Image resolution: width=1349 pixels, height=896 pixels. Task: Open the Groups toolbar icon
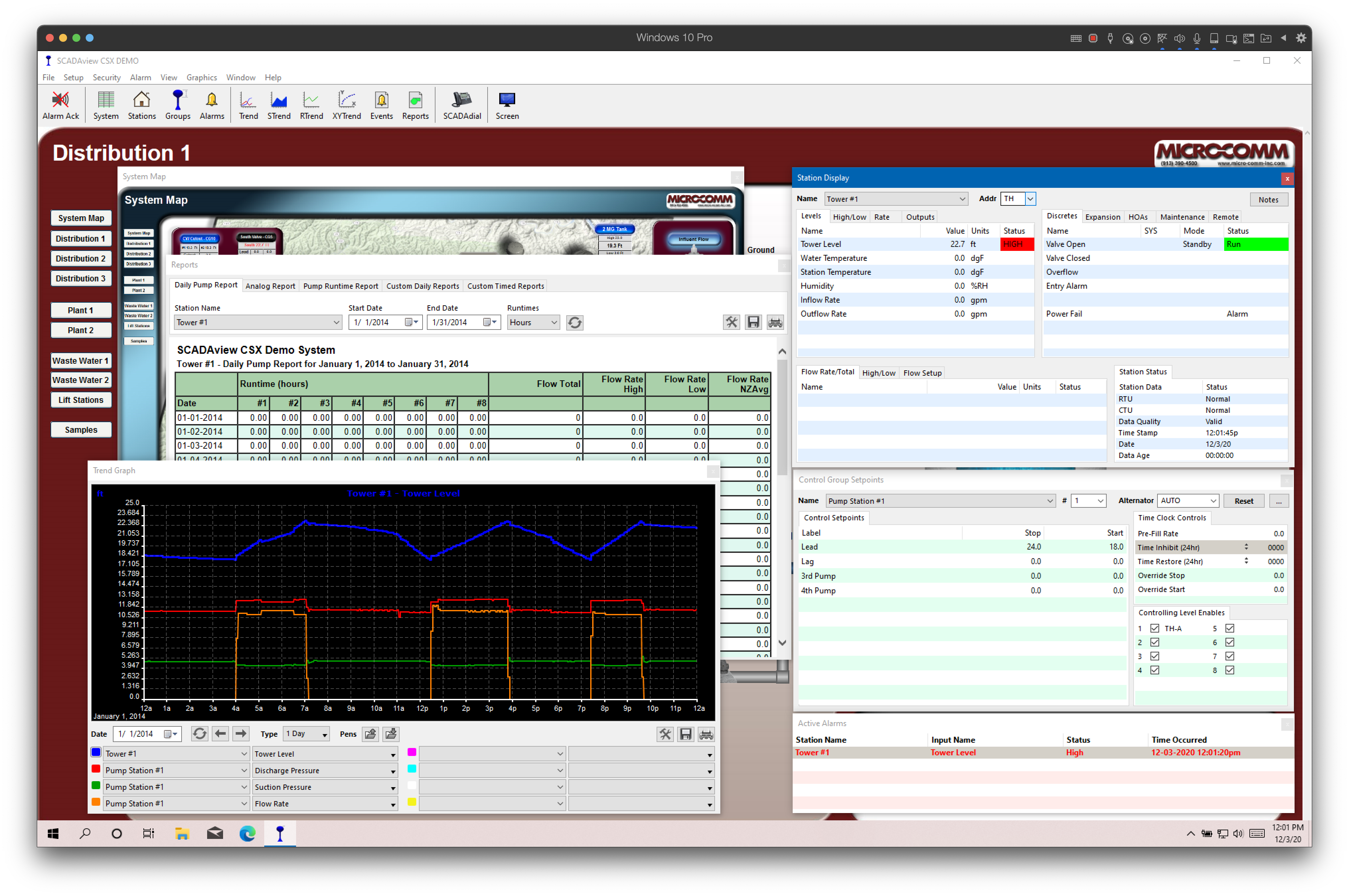click(x=178, y=105)
